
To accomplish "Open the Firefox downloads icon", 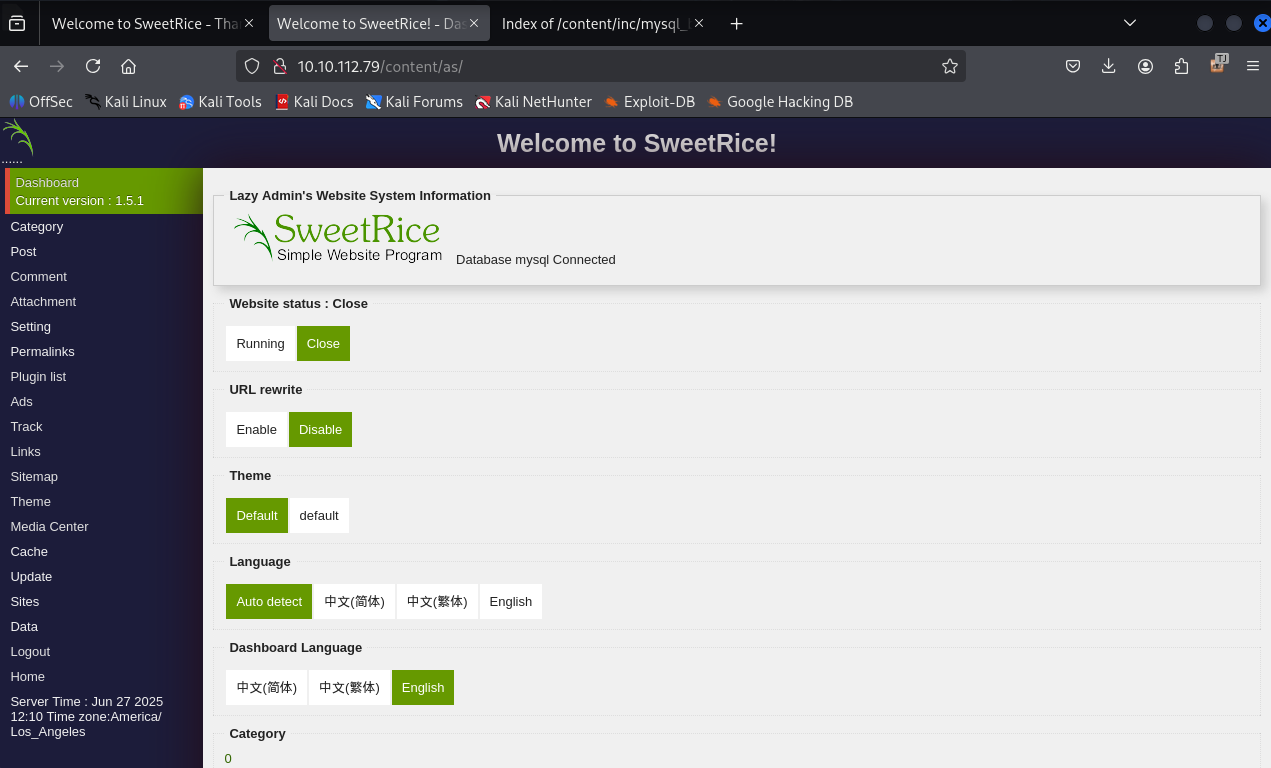I will pos(1108,66).
